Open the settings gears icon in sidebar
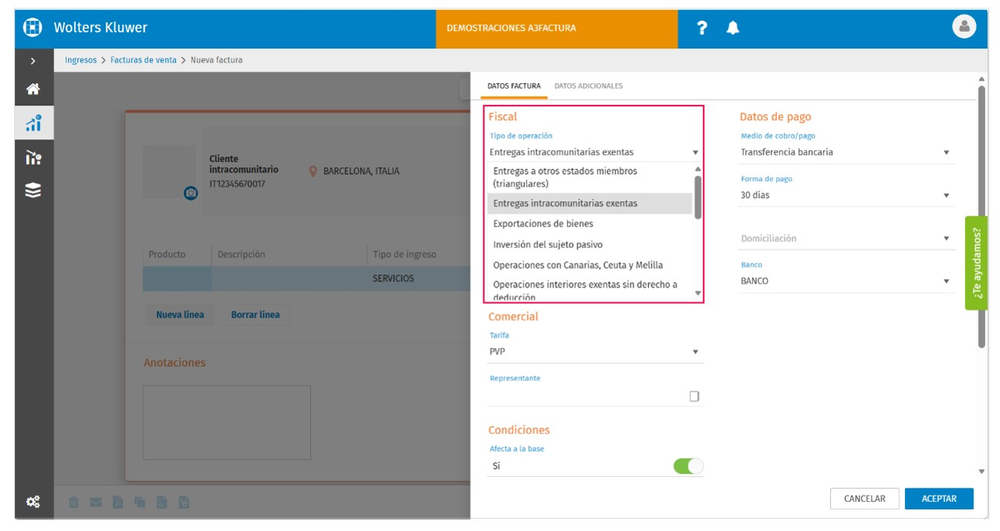Image resolution: width=1000 pixels, height=531 pixels. pyautogui.click(x=33, y=502)
